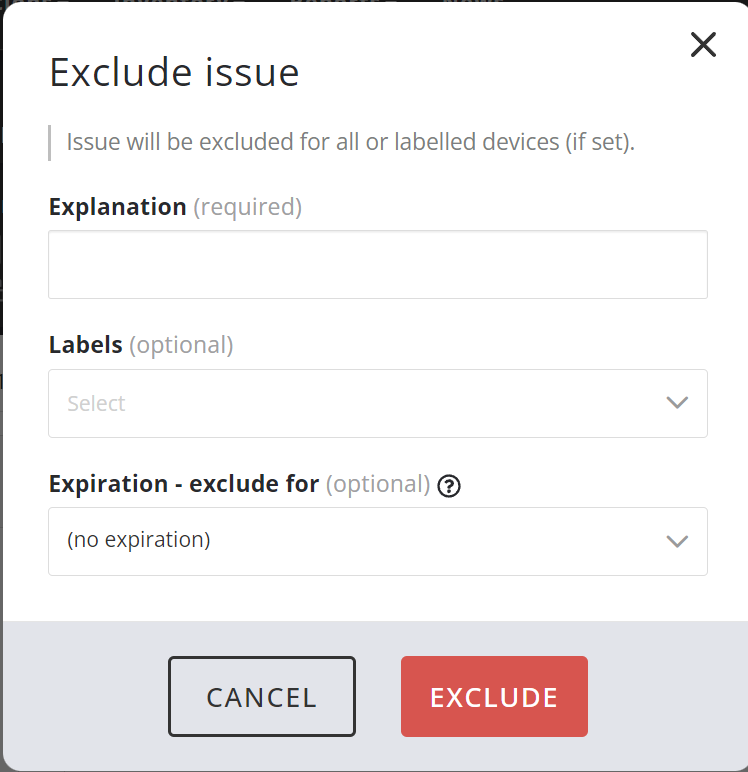This screenshot has height=772, width=748.
Task: Expand the Labels chevron arrow
Action: (677, 403)
